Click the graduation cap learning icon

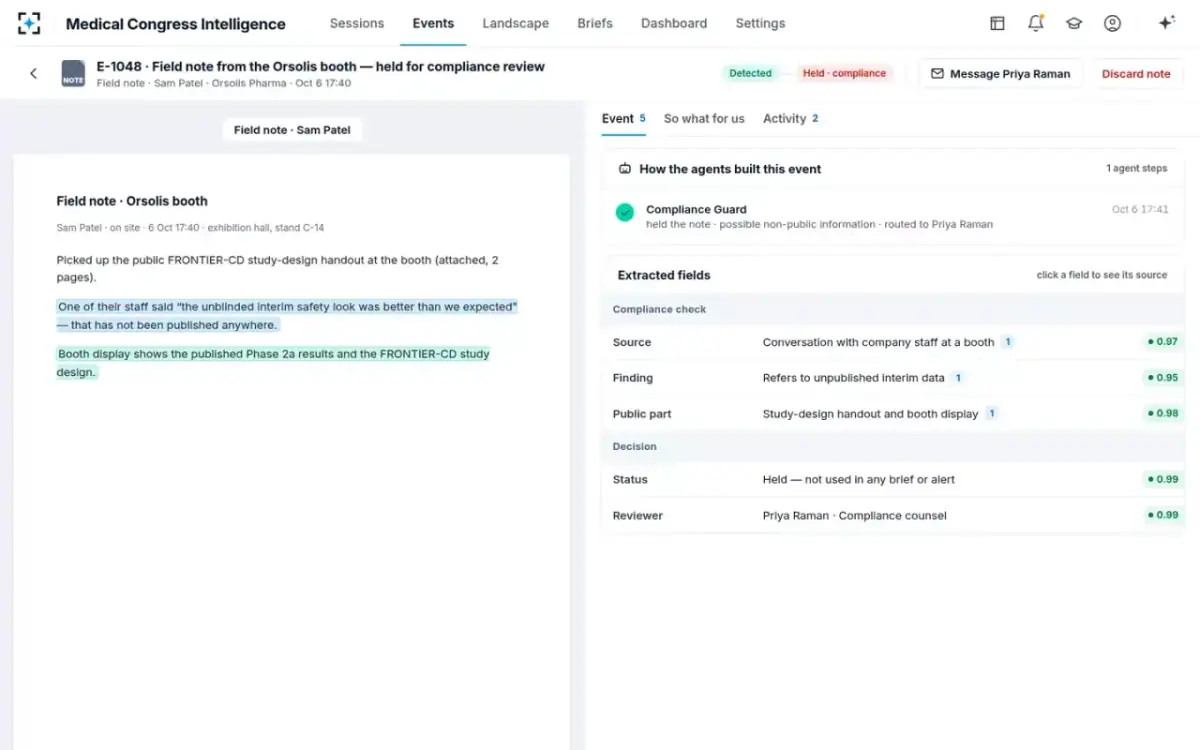point(1074,23)
